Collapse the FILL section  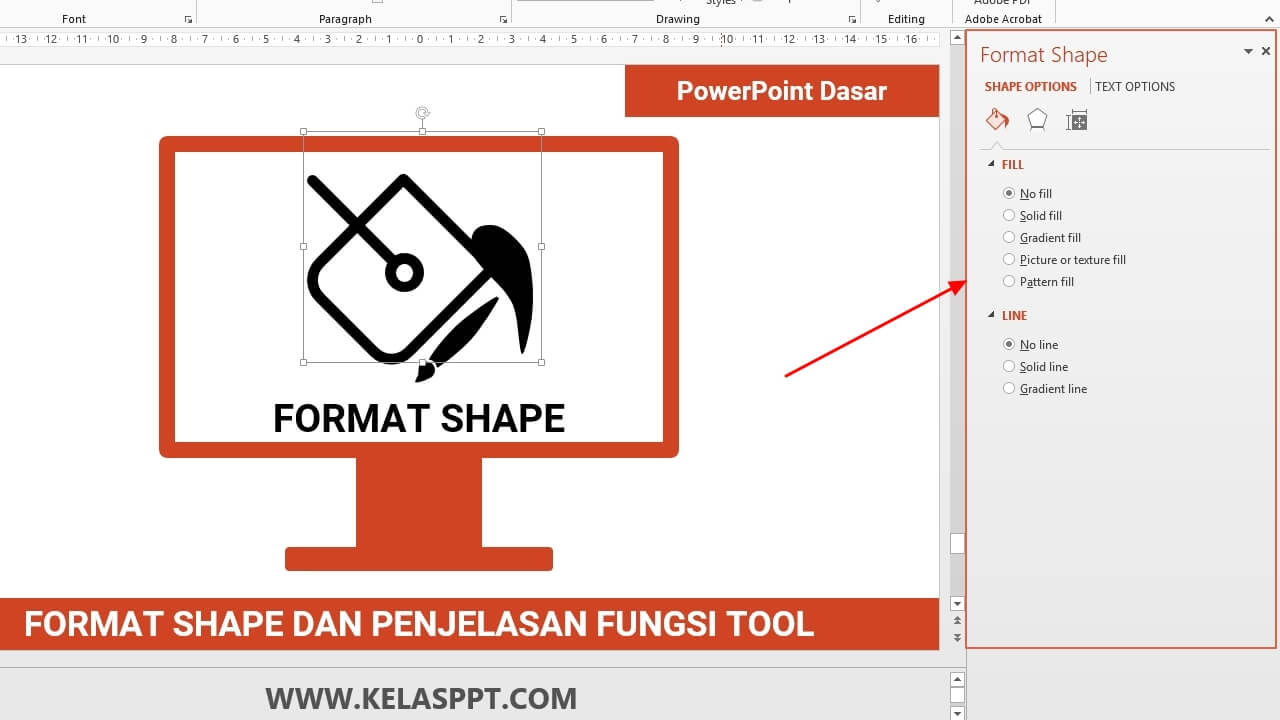(x=991, y=164)
